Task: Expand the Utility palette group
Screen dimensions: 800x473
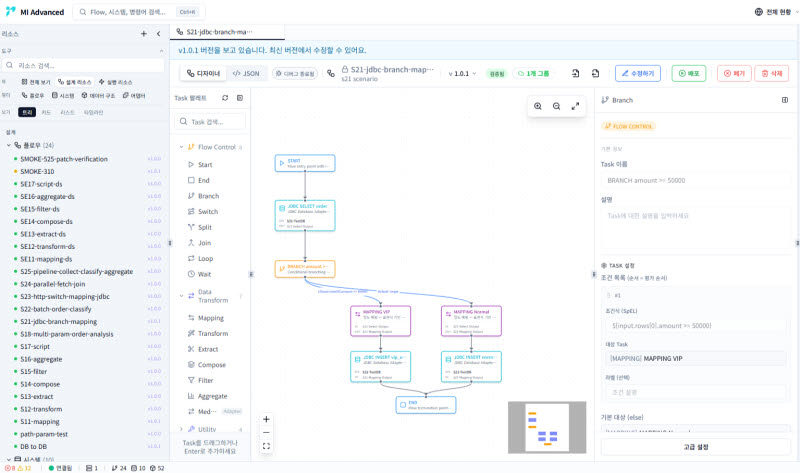Action: tap(181, 429)
